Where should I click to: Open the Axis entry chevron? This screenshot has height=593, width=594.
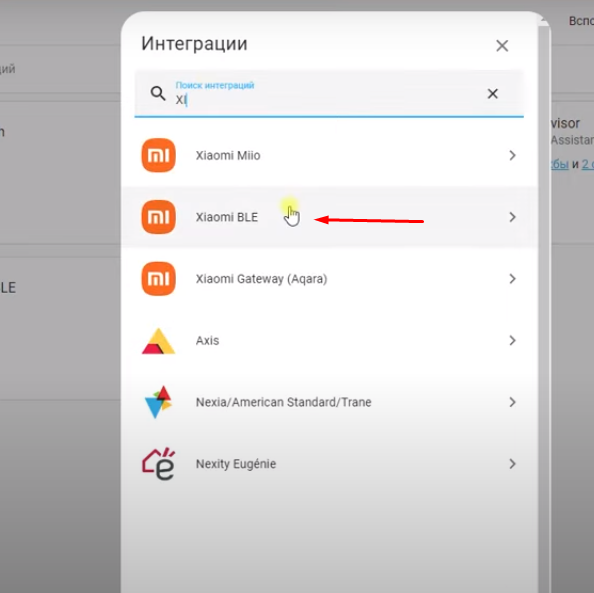tap(512, 341)
